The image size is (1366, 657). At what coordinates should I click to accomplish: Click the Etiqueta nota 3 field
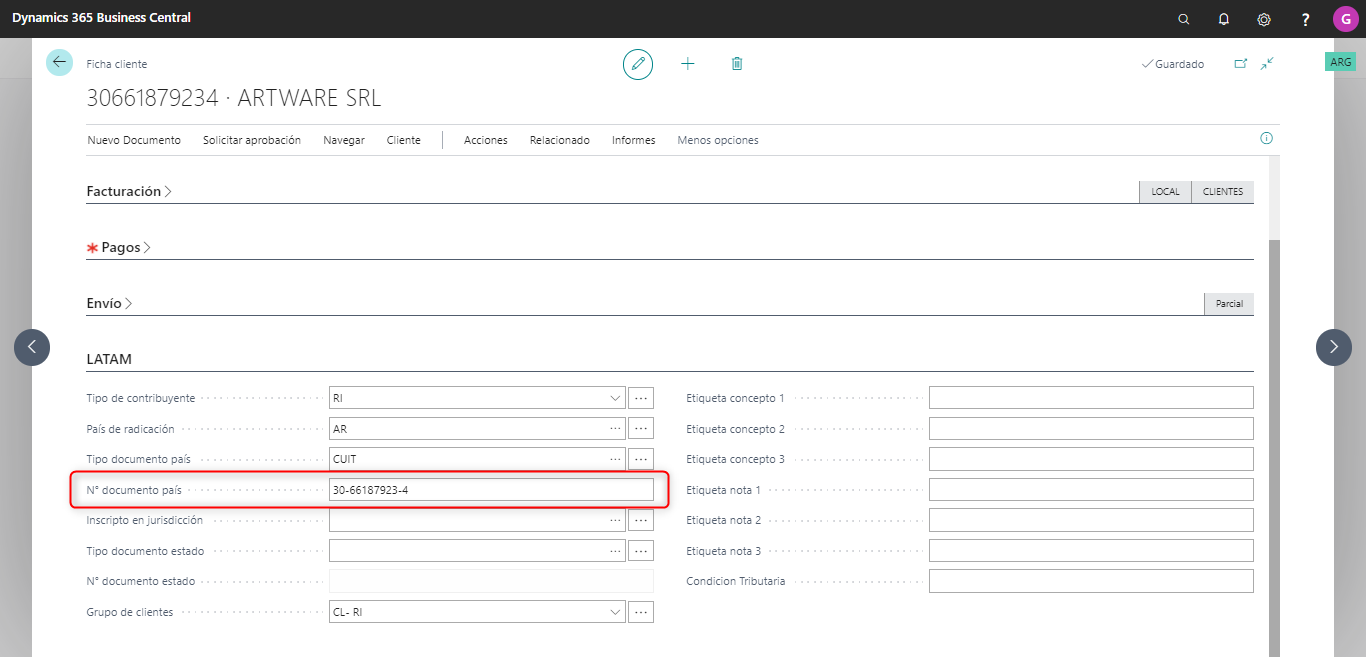click(1091, 551)
